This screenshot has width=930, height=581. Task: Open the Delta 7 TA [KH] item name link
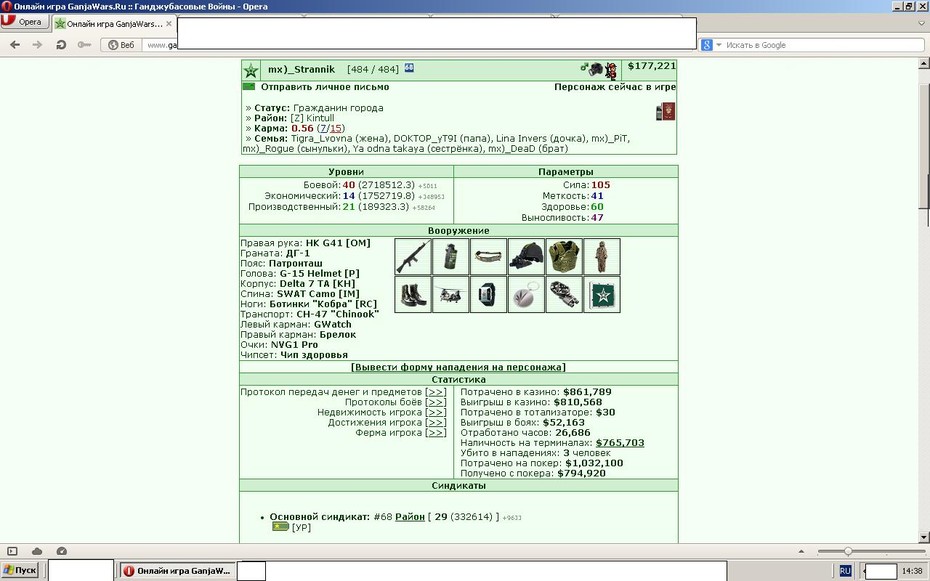click(317, 283)
